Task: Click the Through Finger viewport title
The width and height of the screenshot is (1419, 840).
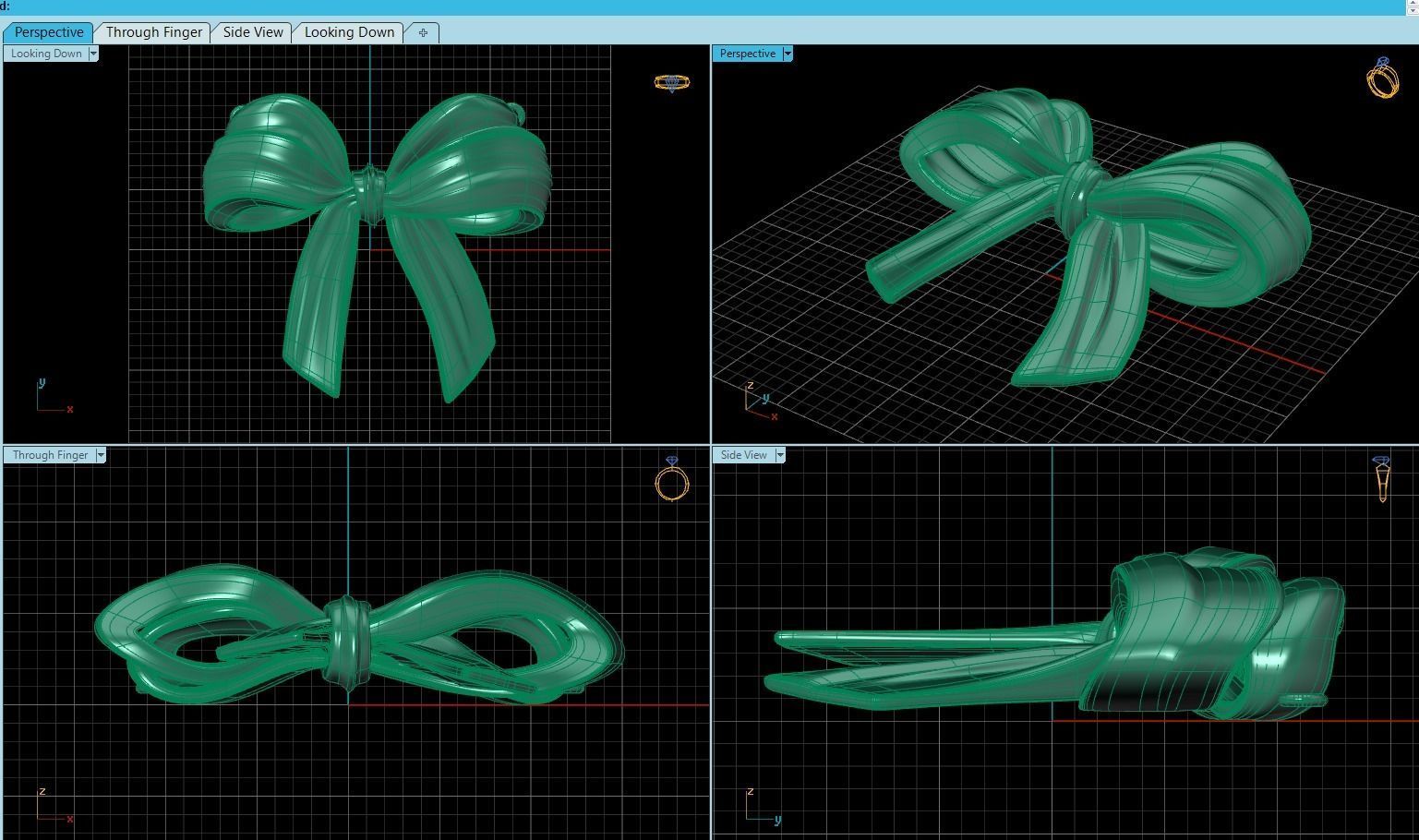Action: coord(50,455)
